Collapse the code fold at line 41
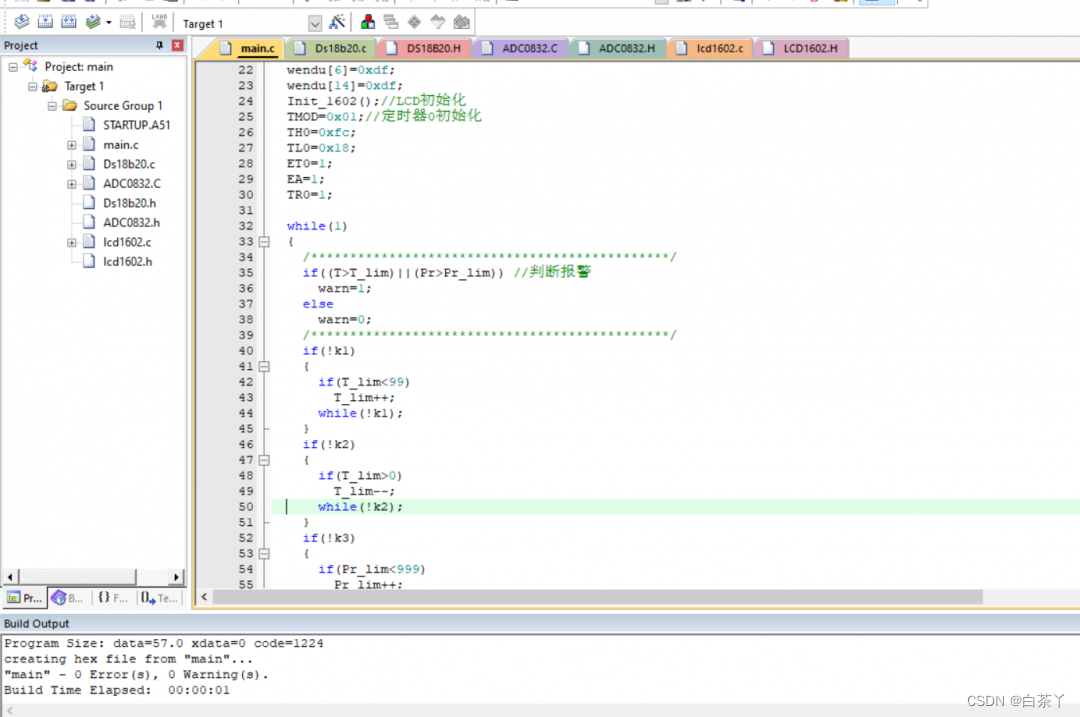 pos(264,367)
